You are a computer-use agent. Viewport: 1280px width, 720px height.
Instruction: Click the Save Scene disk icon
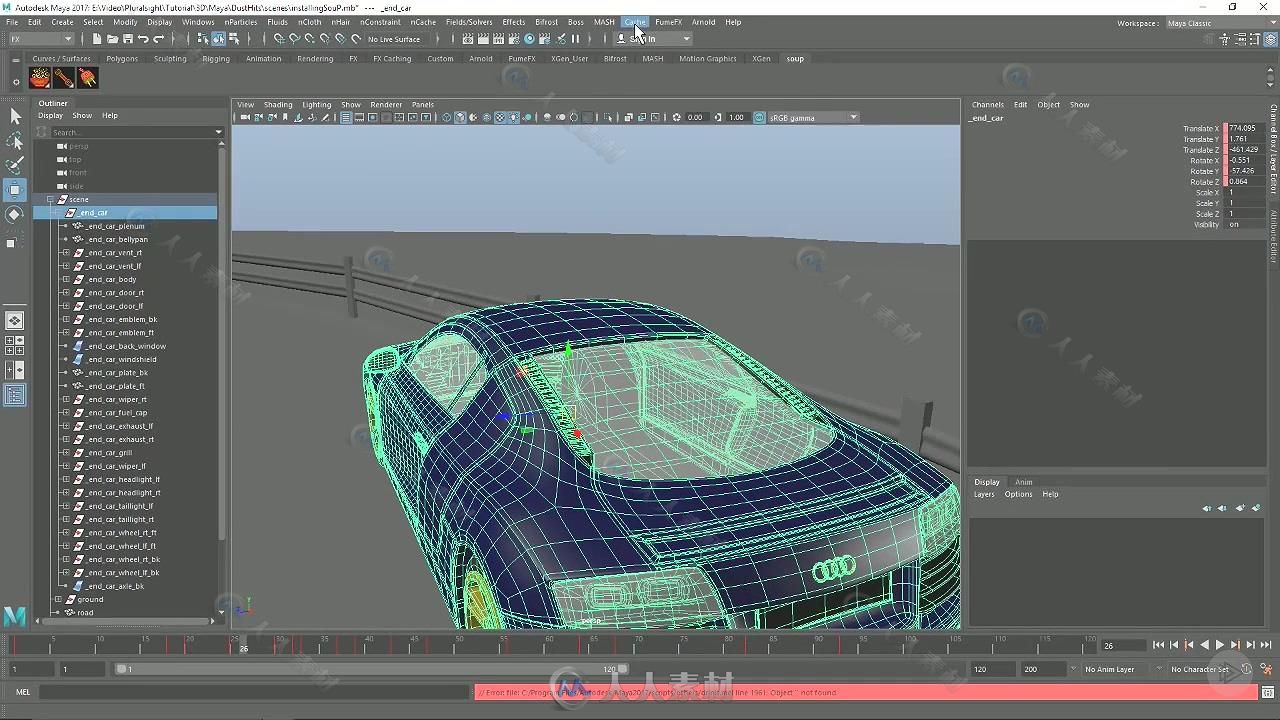click(127, 39)
